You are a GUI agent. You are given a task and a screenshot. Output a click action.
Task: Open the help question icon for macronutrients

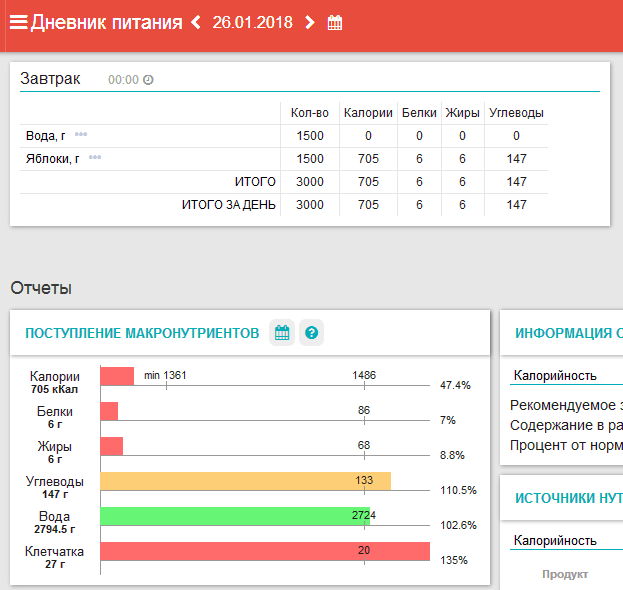pyautogui.click(x=311, y=333)
